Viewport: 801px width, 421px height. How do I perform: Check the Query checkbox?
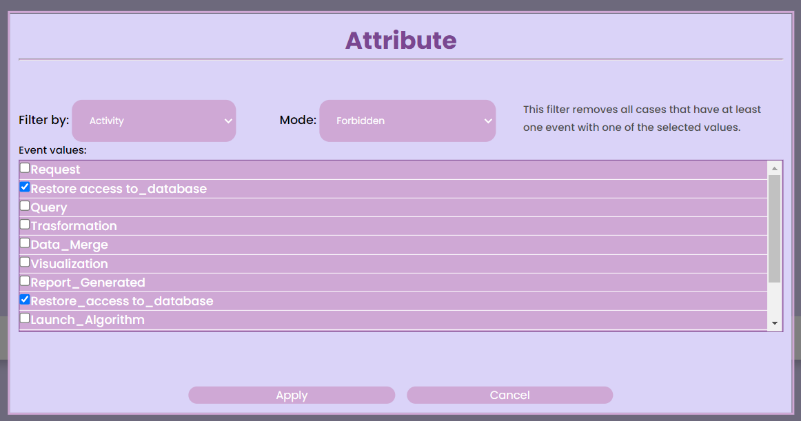(x=25, y=206)
